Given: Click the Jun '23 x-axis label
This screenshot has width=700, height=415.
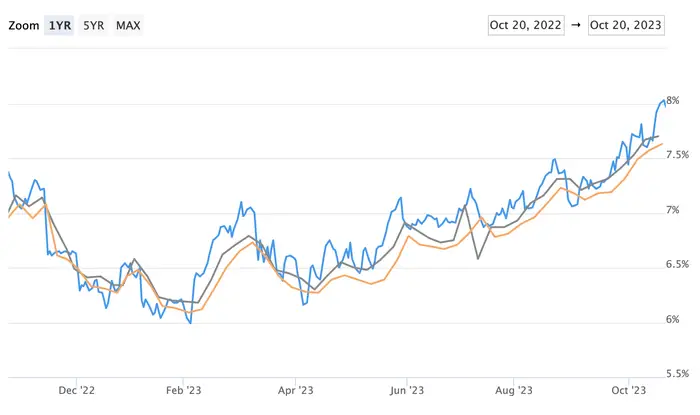Looking at the screenshot, I should 406,392.
